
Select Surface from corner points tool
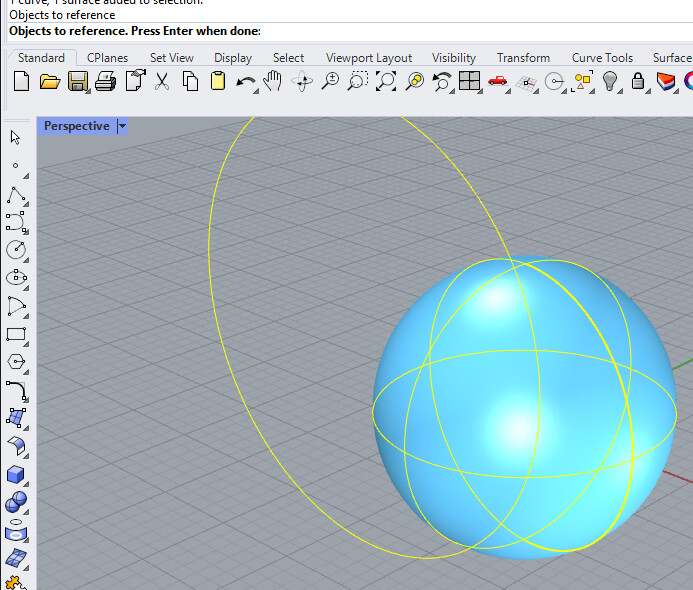point(16,418)
